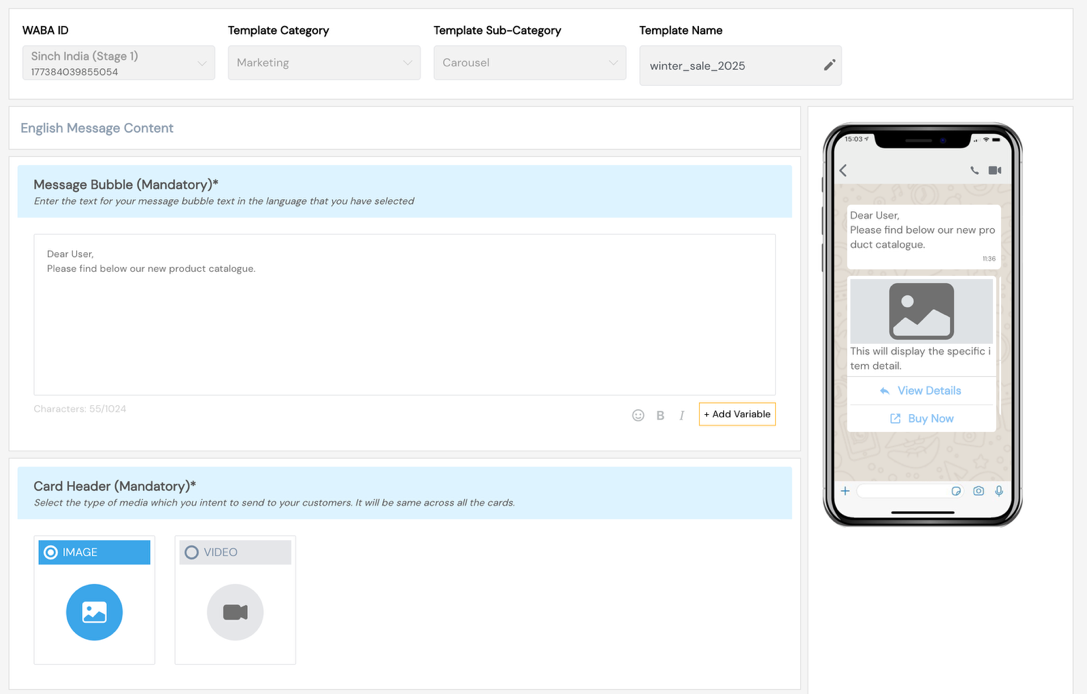This screenshot has width=1087, height=694.
Task: Click the grey video camera circle icon
Action: 235,612
